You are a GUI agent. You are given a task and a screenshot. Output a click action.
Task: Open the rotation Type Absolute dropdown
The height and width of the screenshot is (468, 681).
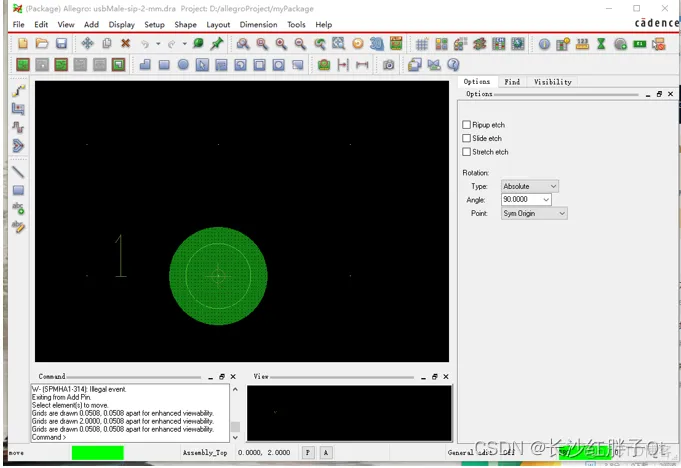(529, 186)
